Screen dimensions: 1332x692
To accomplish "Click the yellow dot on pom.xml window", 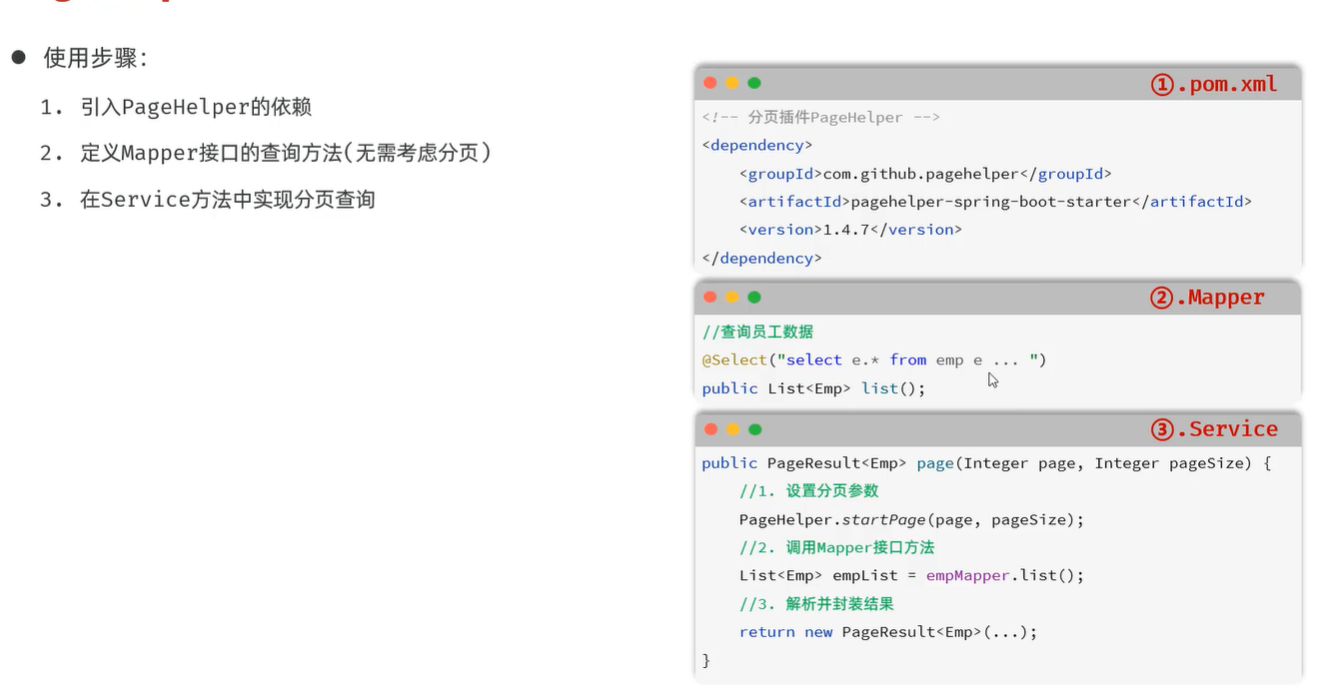I will point(732,83).
